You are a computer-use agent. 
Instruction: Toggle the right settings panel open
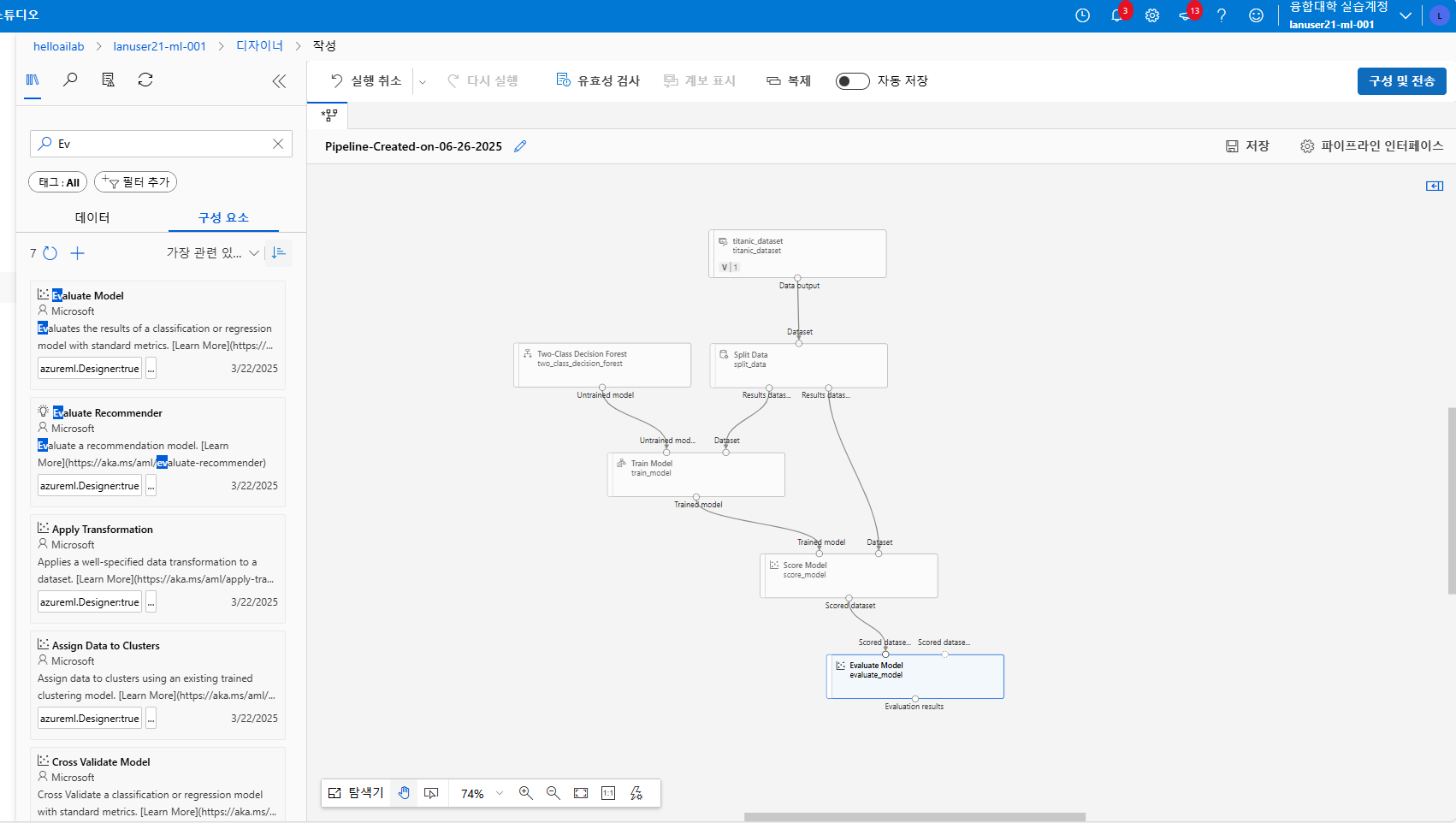[x=1435, y=186]
